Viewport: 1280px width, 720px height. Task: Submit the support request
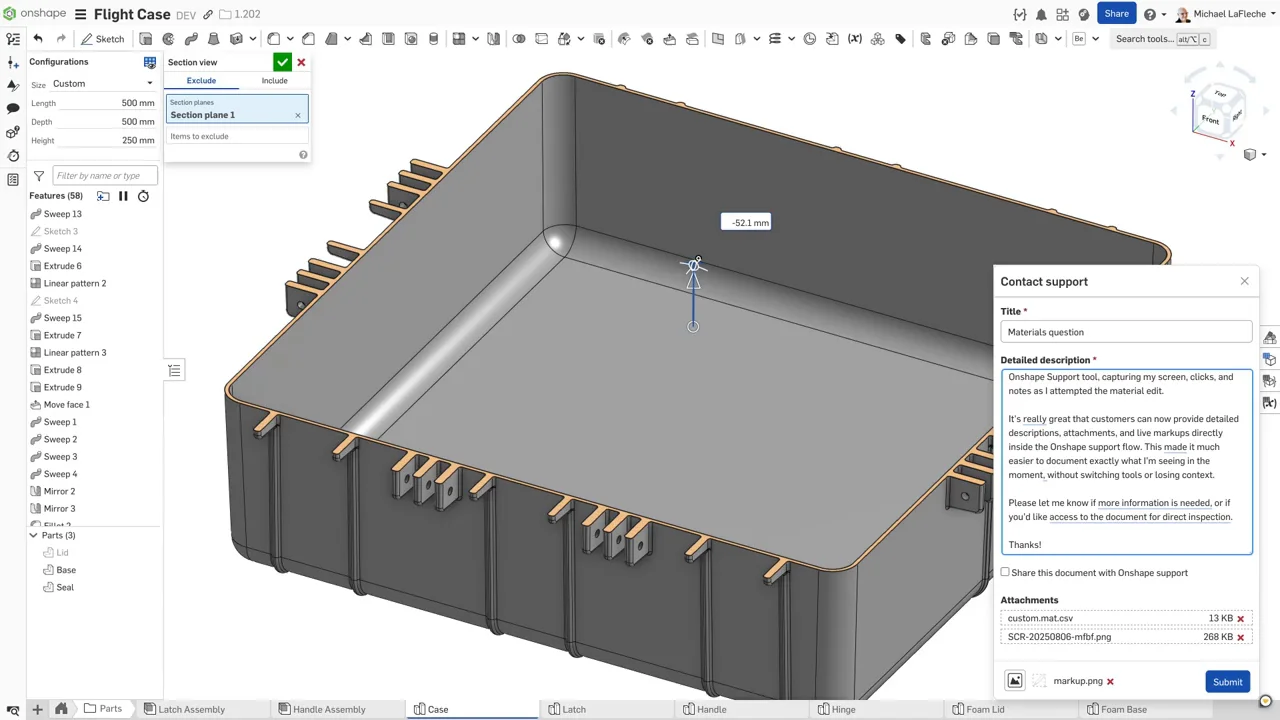click(x=1227, y=682)
